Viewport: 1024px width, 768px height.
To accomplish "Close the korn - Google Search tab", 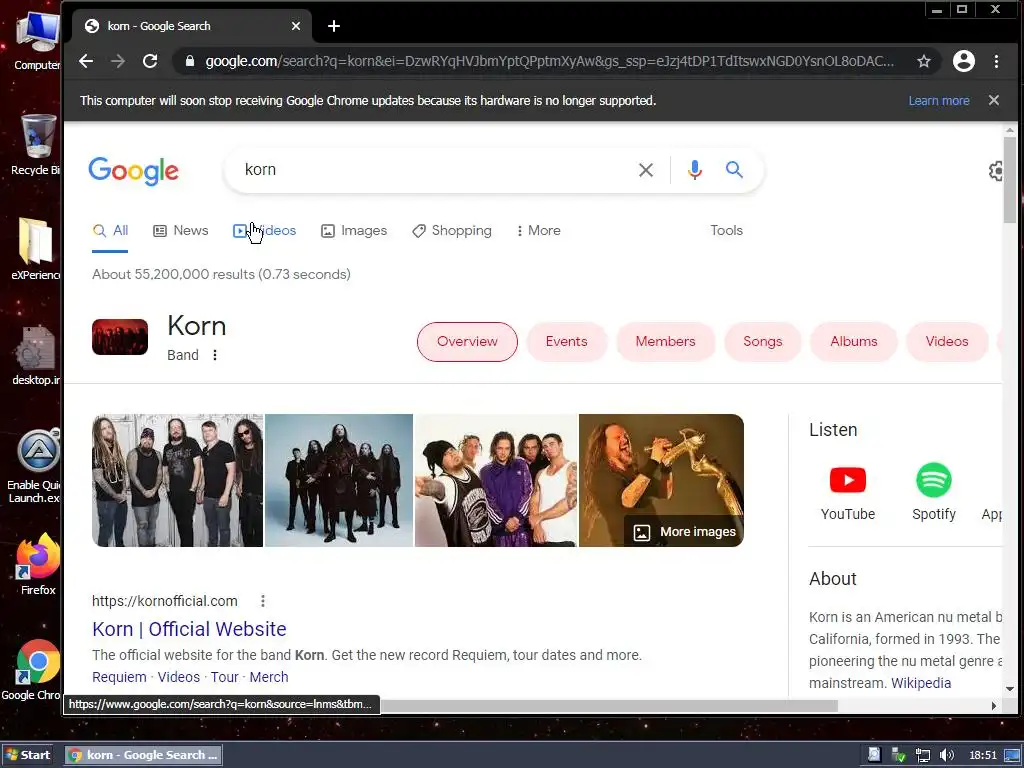I will tap(296, 26).
